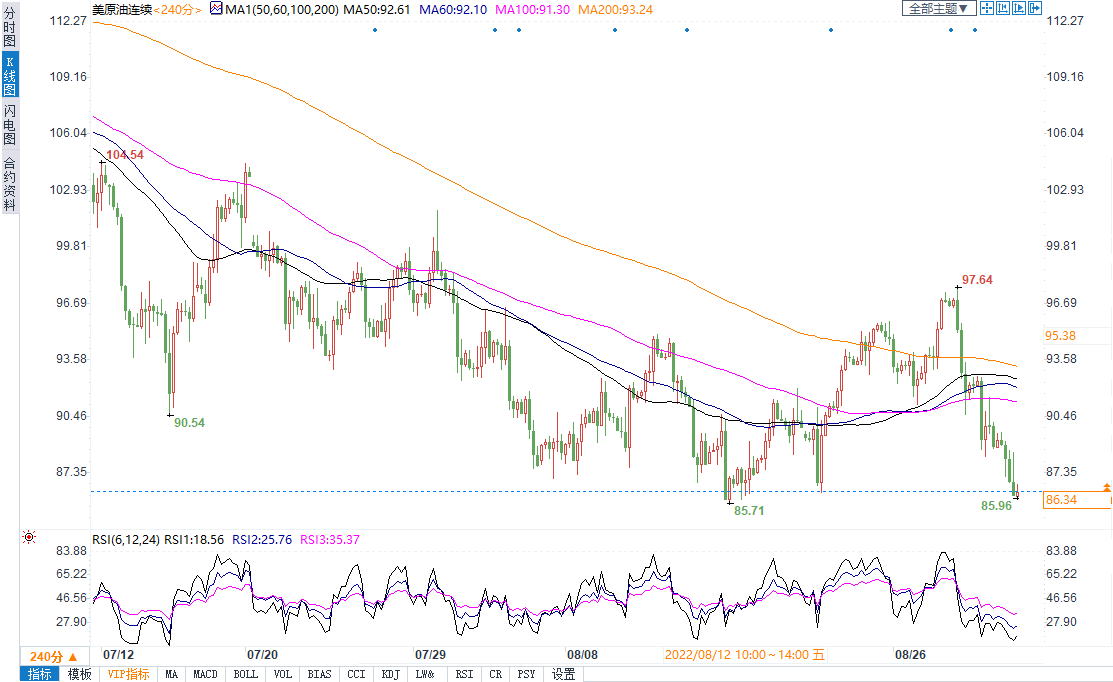The width and height of the screenshot is (1113, 682).
Task: Click the 08/26 date marker on the time axis
Action: [x=910, y=654]
